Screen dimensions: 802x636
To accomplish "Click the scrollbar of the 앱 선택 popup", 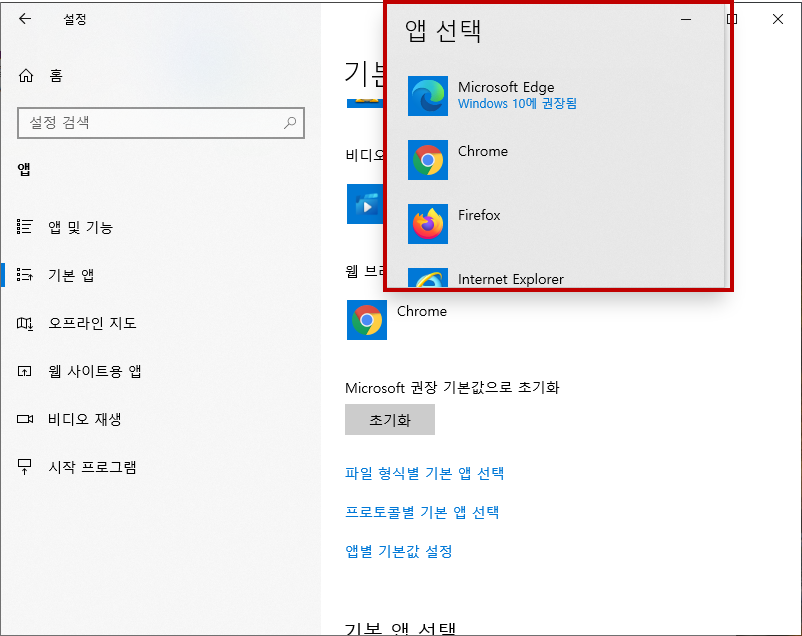I will pyautogui.click(x=727, y=148).
